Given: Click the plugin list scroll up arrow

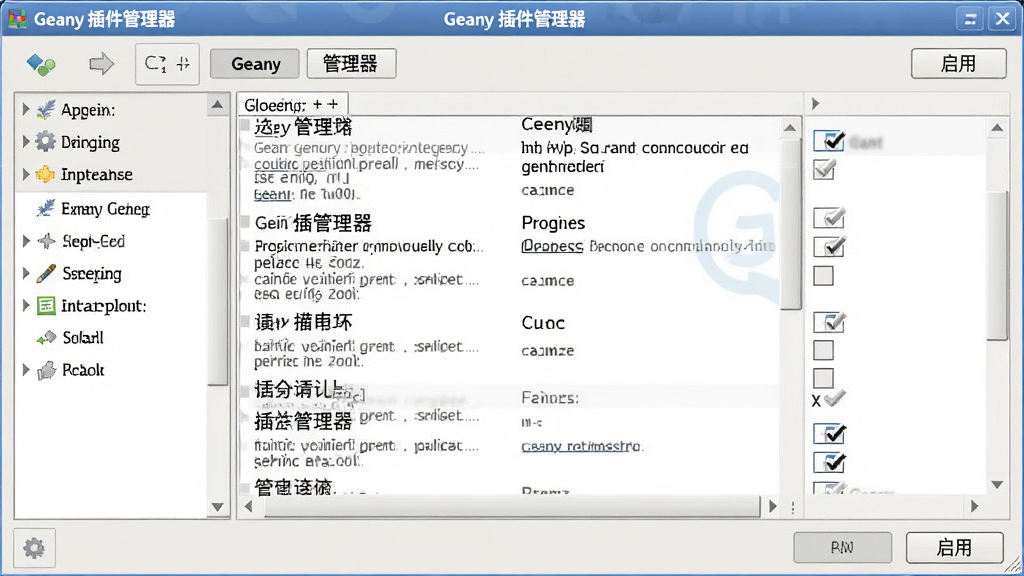Looking at the screenshot, I should 790,127.
